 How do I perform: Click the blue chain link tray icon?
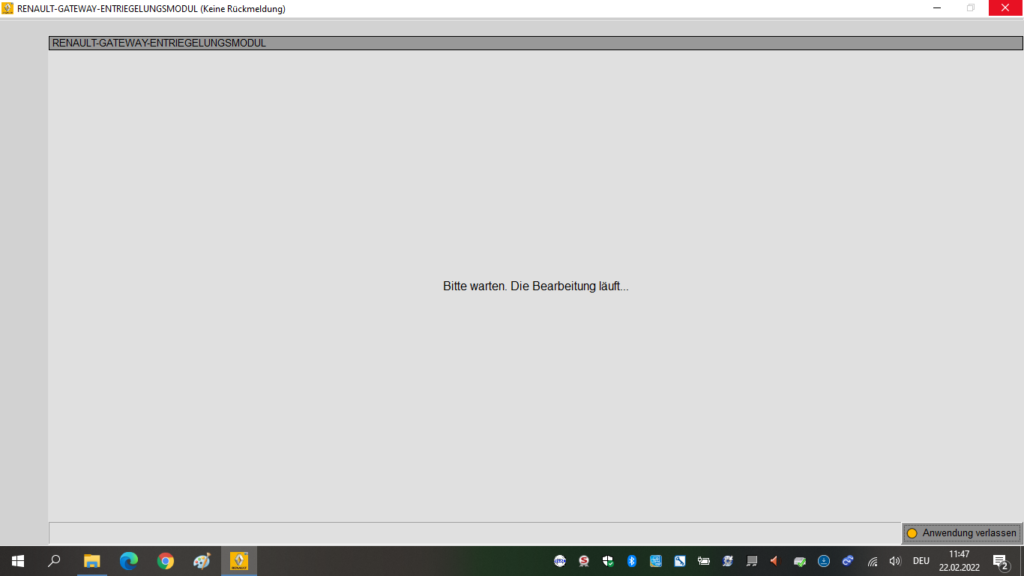tap(848, 561)
